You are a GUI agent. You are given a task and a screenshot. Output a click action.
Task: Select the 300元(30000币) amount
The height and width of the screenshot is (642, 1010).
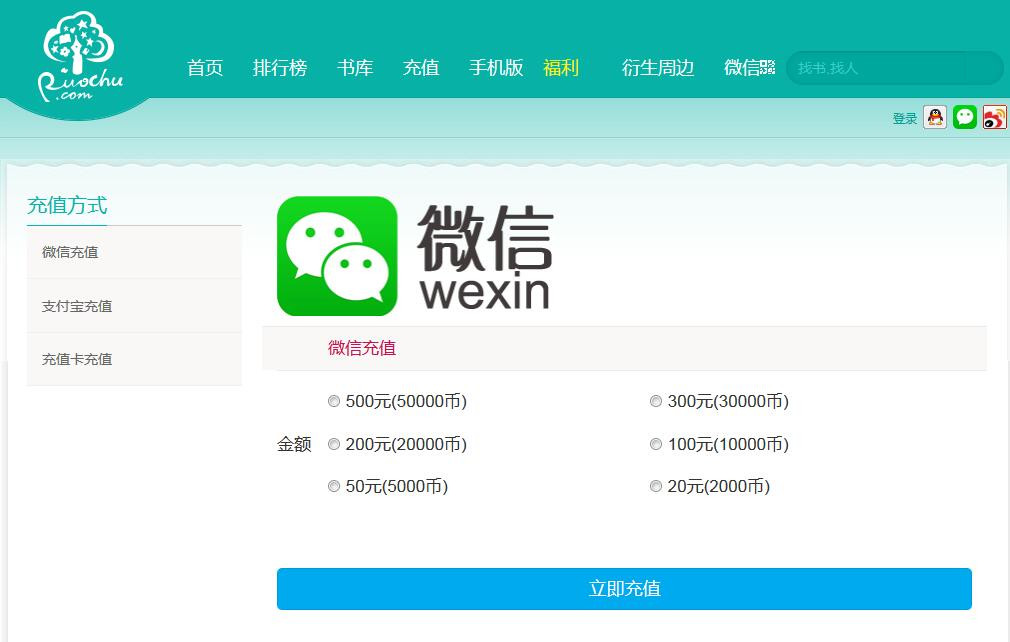click(x=656, y=401)
